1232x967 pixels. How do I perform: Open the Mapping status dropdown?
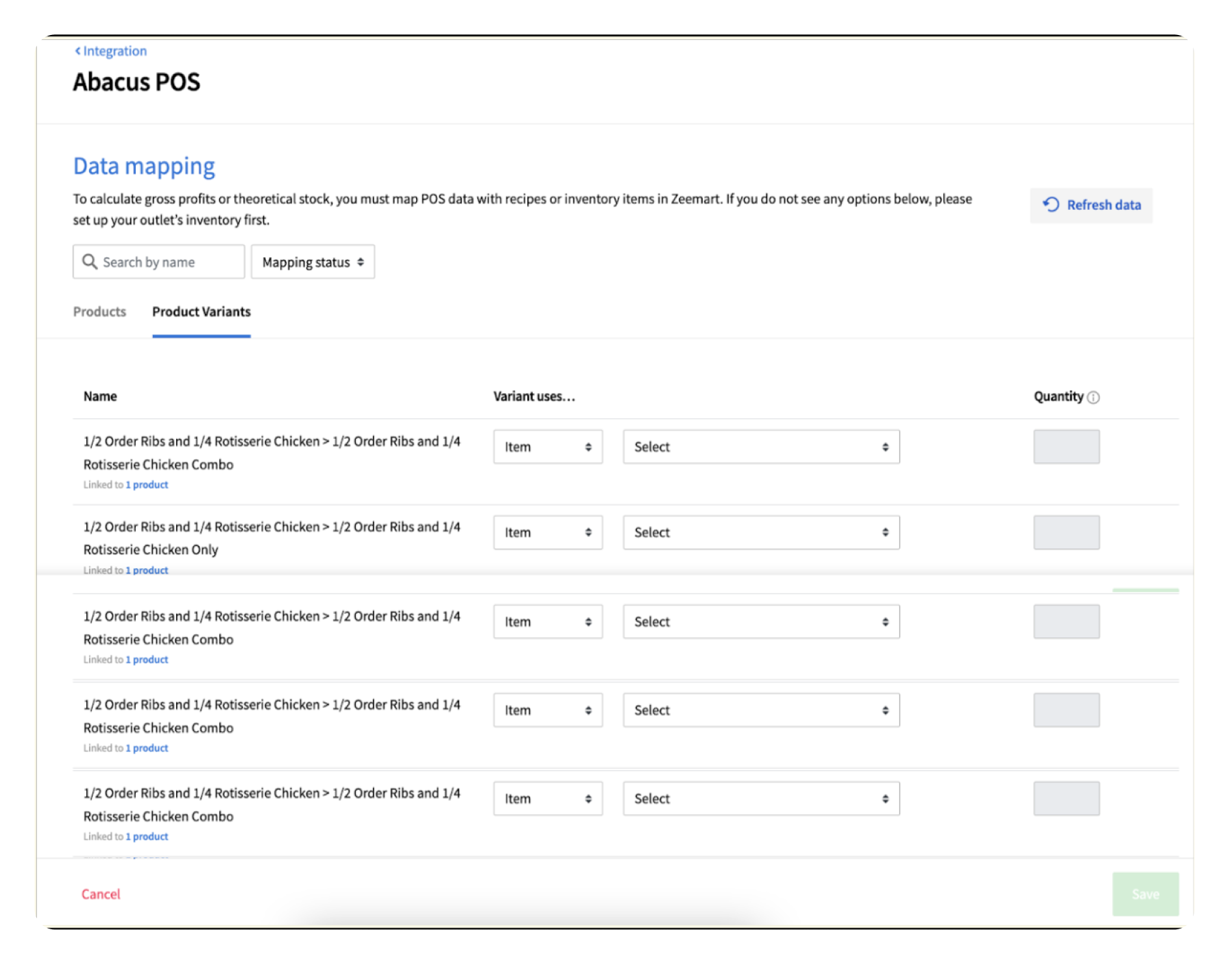click(313, 262)
